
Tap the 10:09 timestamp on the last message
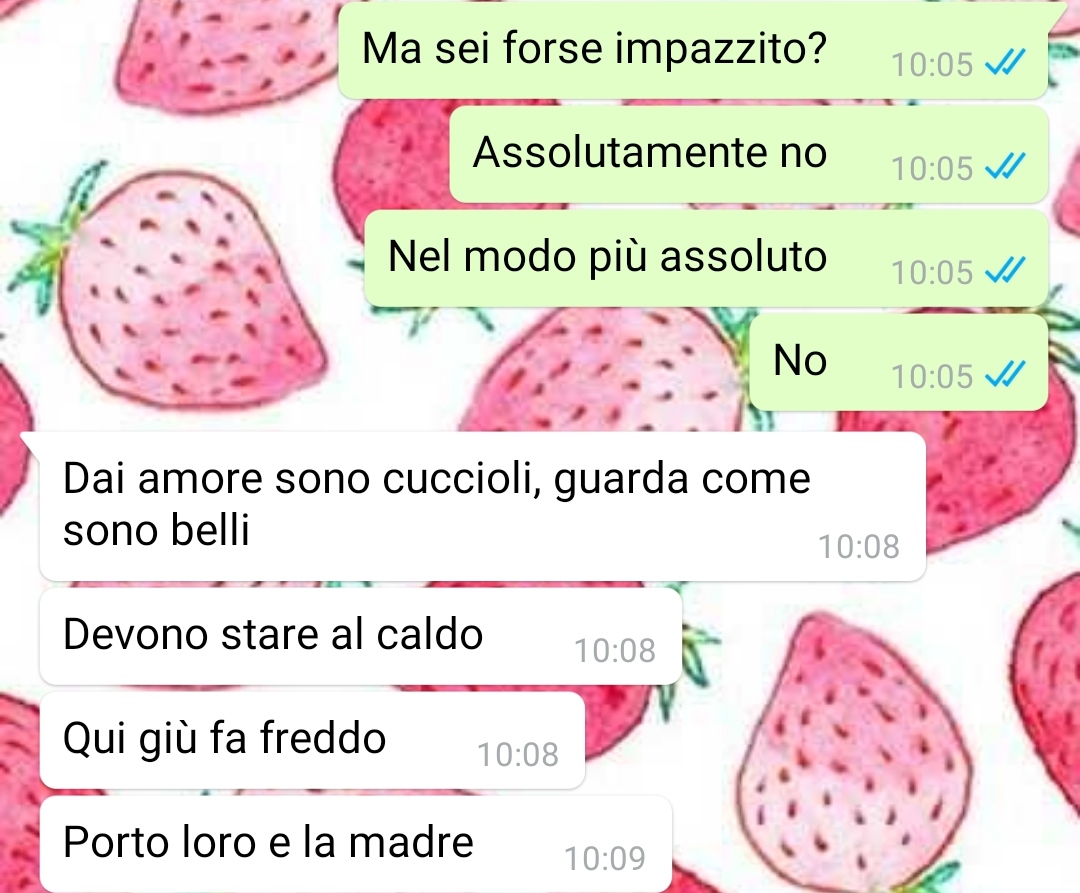[x=605, y=859]
